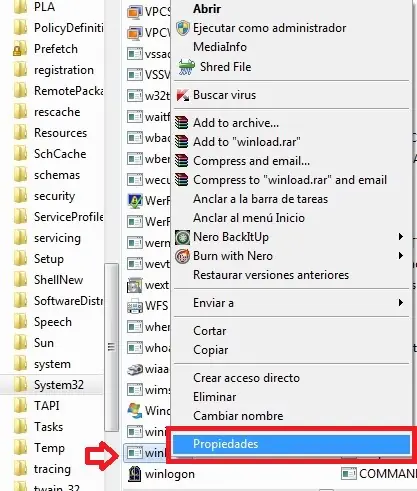Click the Prefetch folder icon with the lock
The width and height of the screenshot is (417, 491).
pos(20,49)
